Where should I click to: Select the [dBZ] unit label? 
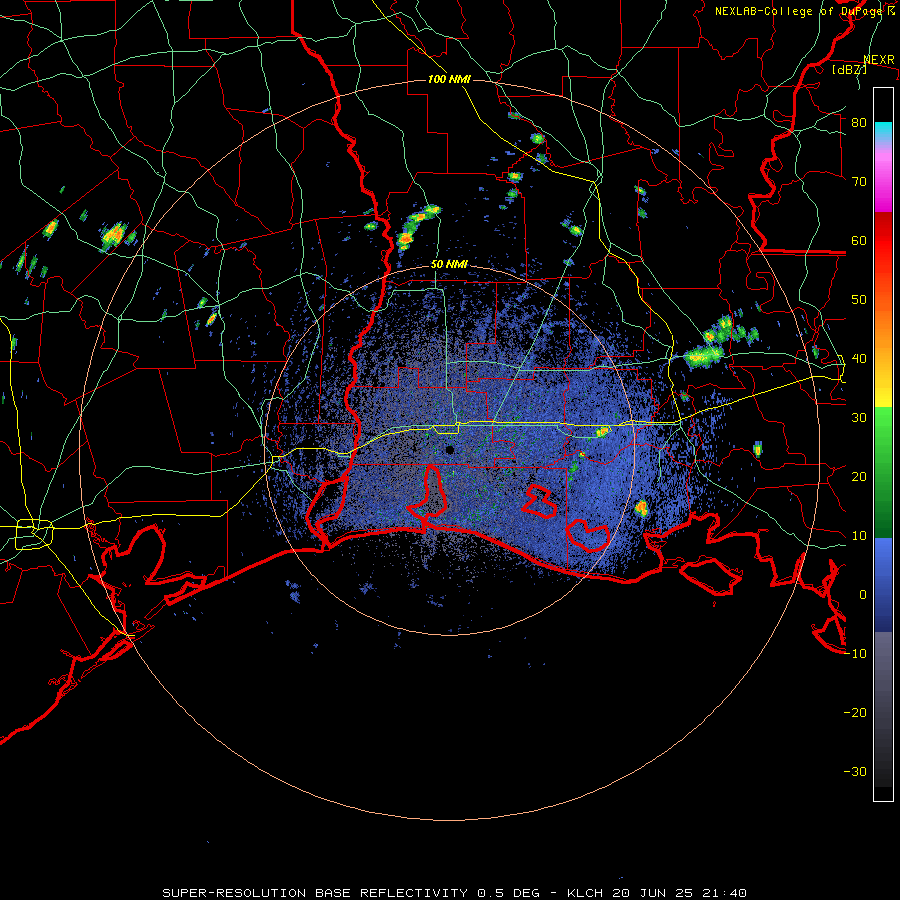[x=849, y=69]
